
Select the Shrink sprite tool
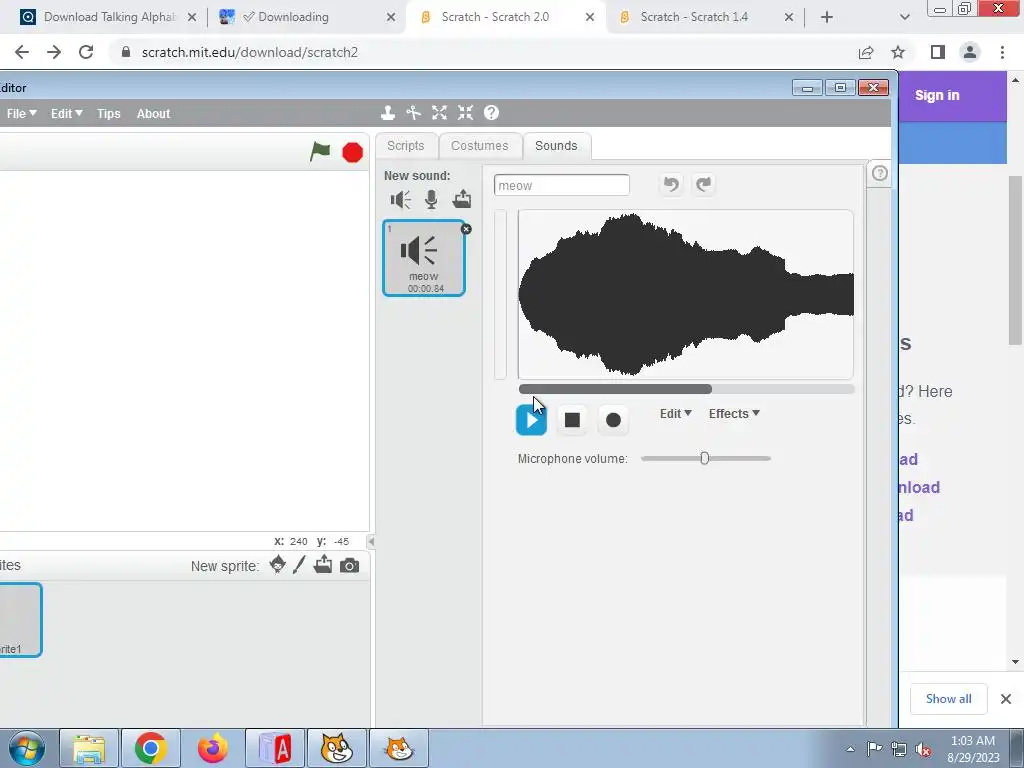[465, 113]
